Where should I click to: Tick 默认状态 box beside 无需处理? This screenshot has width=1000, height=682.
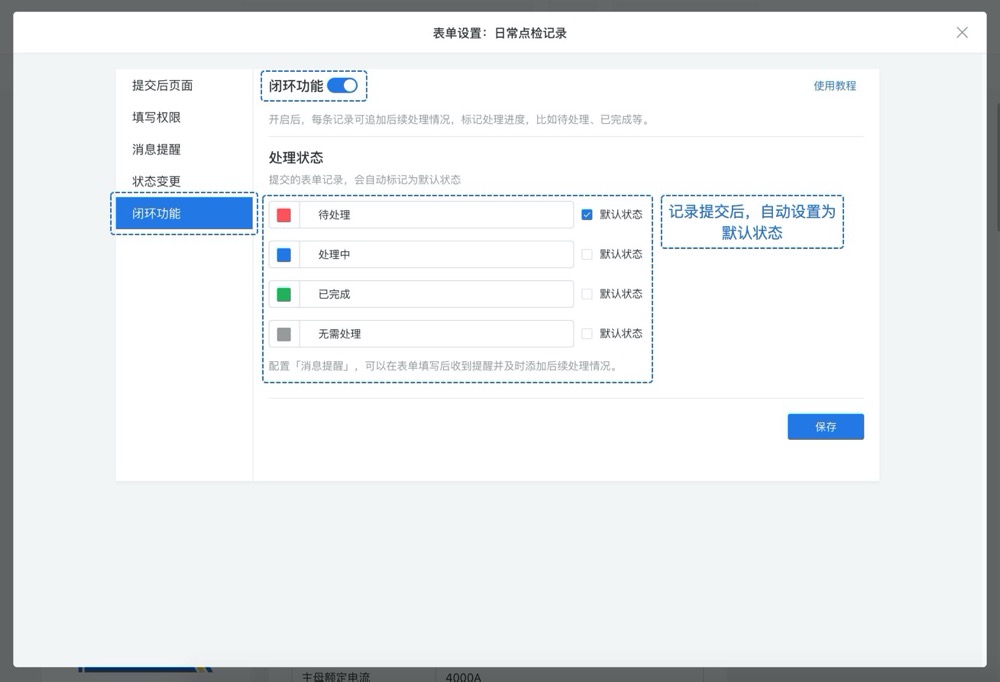pos(587,334)
